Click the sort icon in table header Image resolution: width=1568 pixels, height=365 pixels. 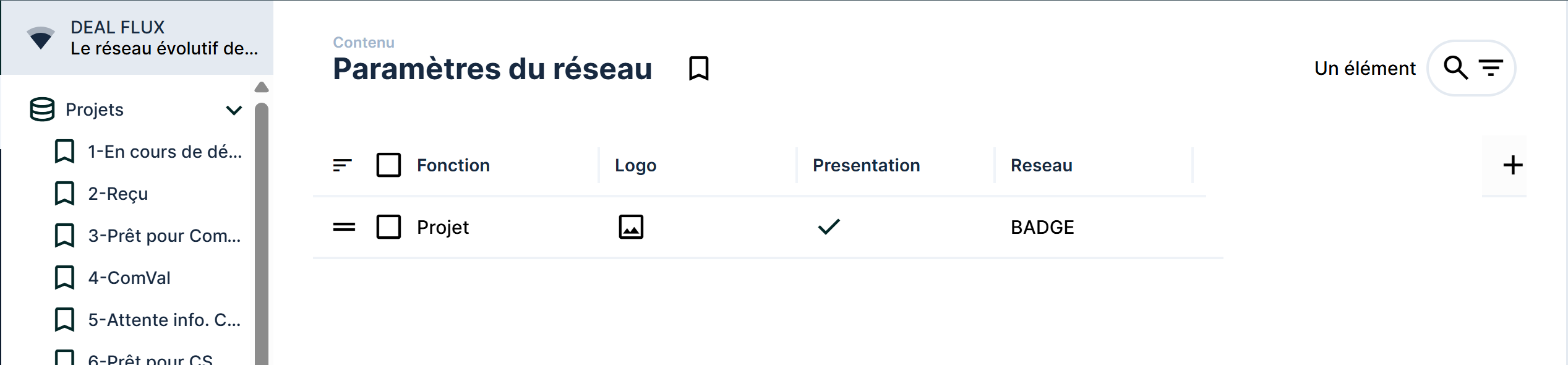point(342,165)
